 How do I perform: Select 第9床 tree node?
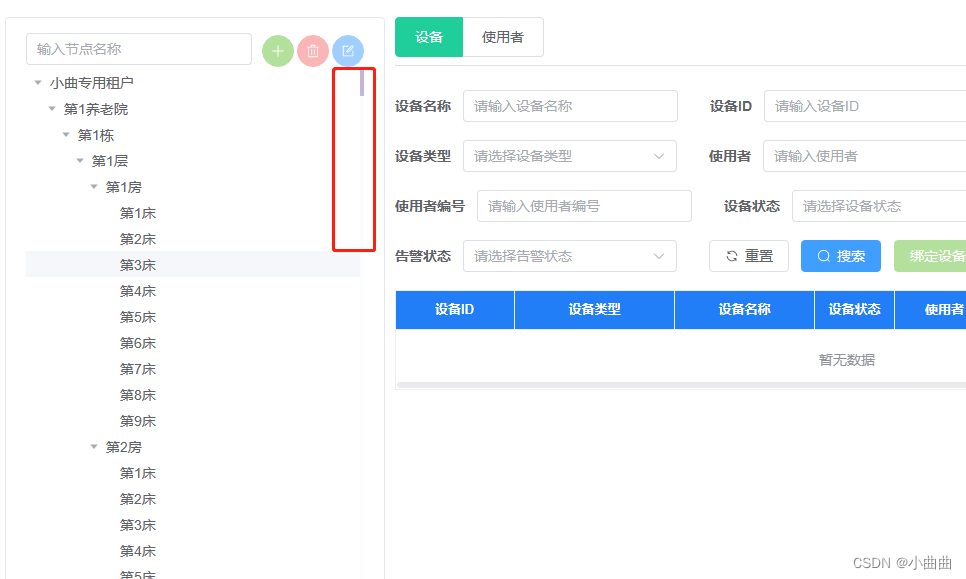coord(138,421)
